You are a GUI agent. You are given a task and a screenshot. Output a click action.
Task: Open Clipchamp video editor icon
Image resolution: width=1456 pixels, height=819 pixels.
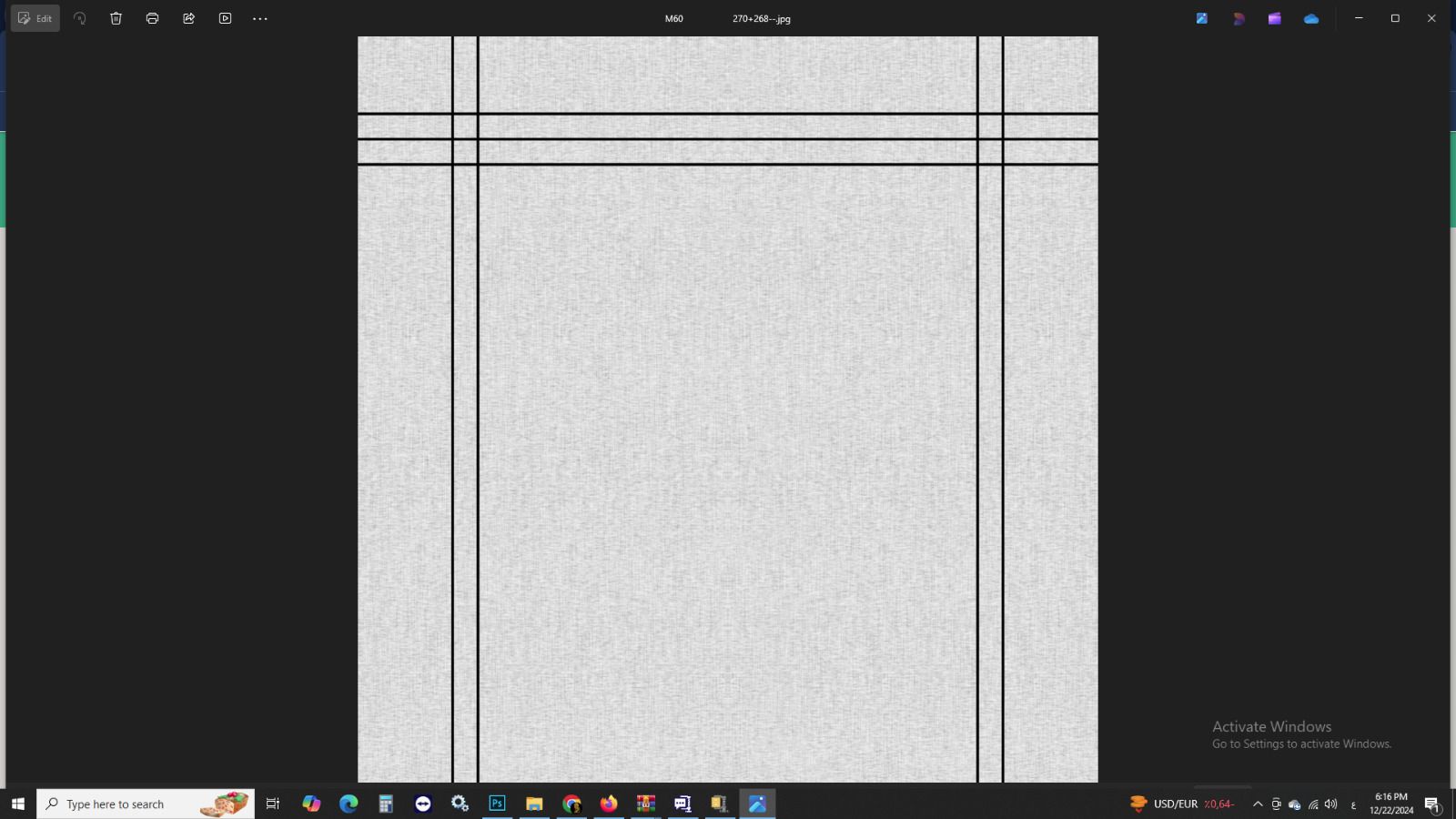1275,18
